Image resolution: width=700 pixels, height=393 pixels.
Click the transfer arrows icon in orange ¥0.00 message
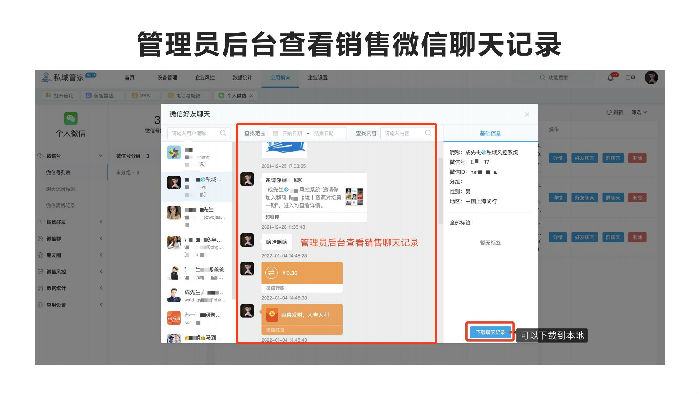pos(271,272)
